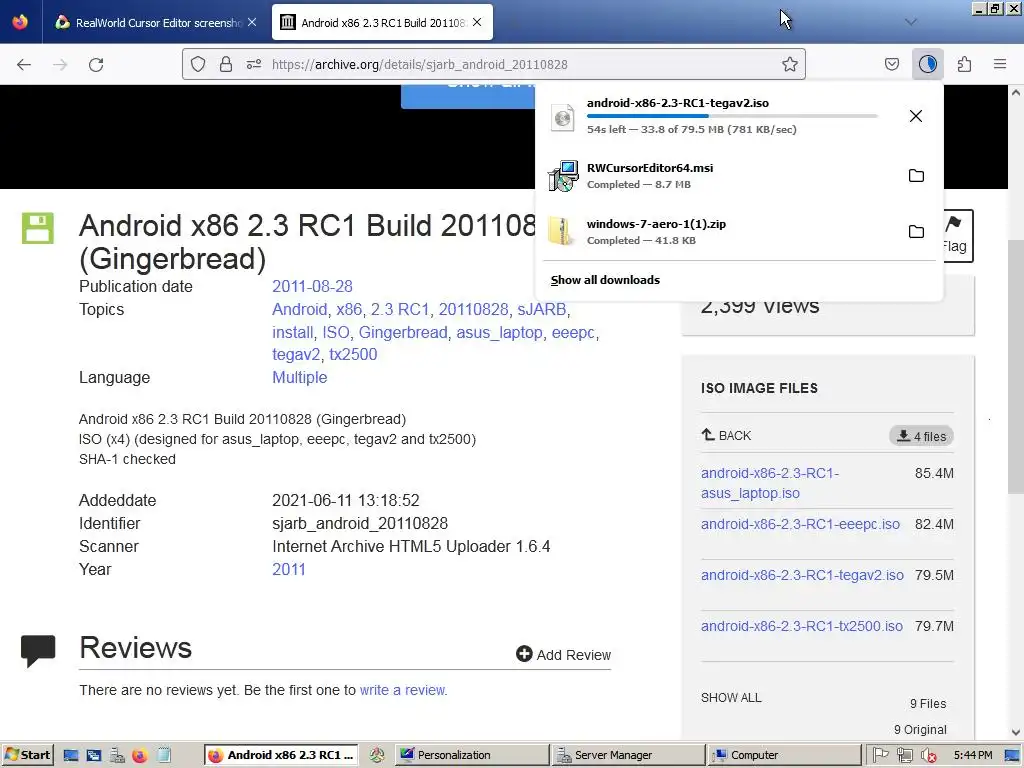Click the write a review link

pyautogui.click(x=402, y=690)
